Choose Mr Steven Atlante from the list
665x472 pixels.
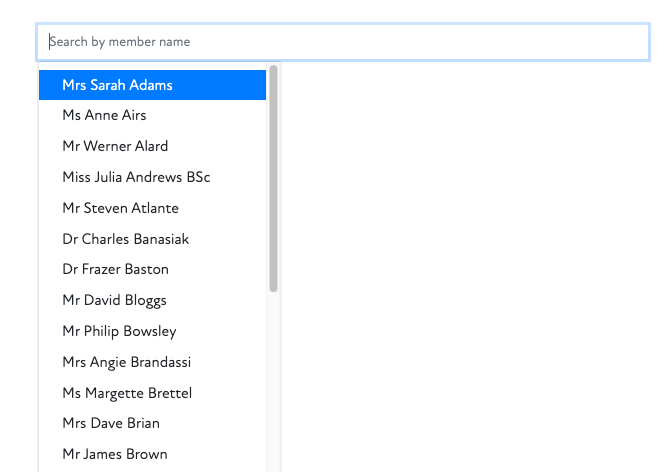tap(152, 208)
